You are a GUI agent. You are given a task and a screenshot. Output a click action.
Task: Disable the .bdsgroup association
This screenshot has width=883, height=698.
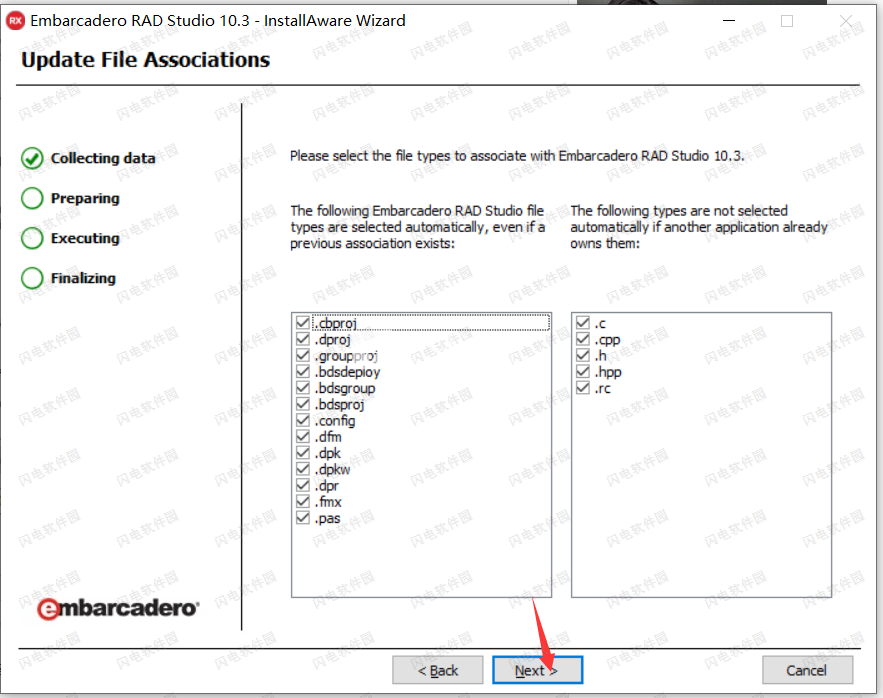point(303,388)
